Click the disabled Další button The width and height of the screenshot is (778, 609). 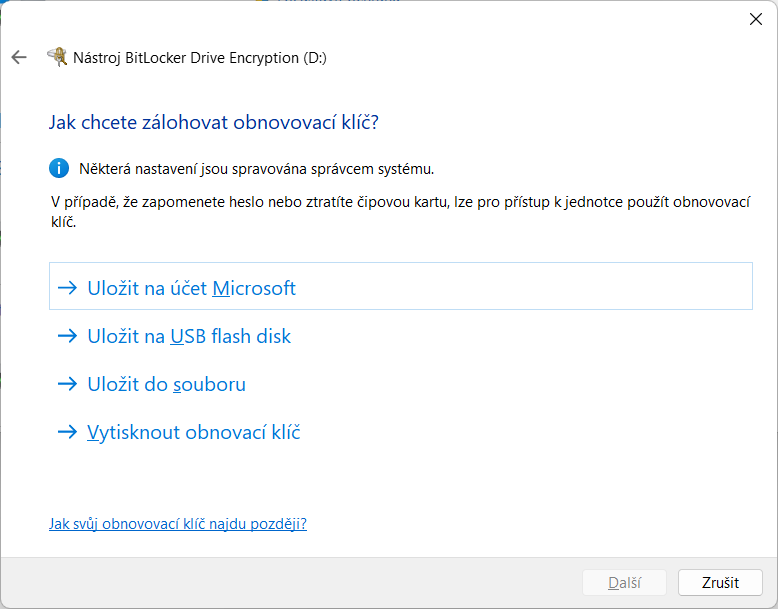pos(624,582)
